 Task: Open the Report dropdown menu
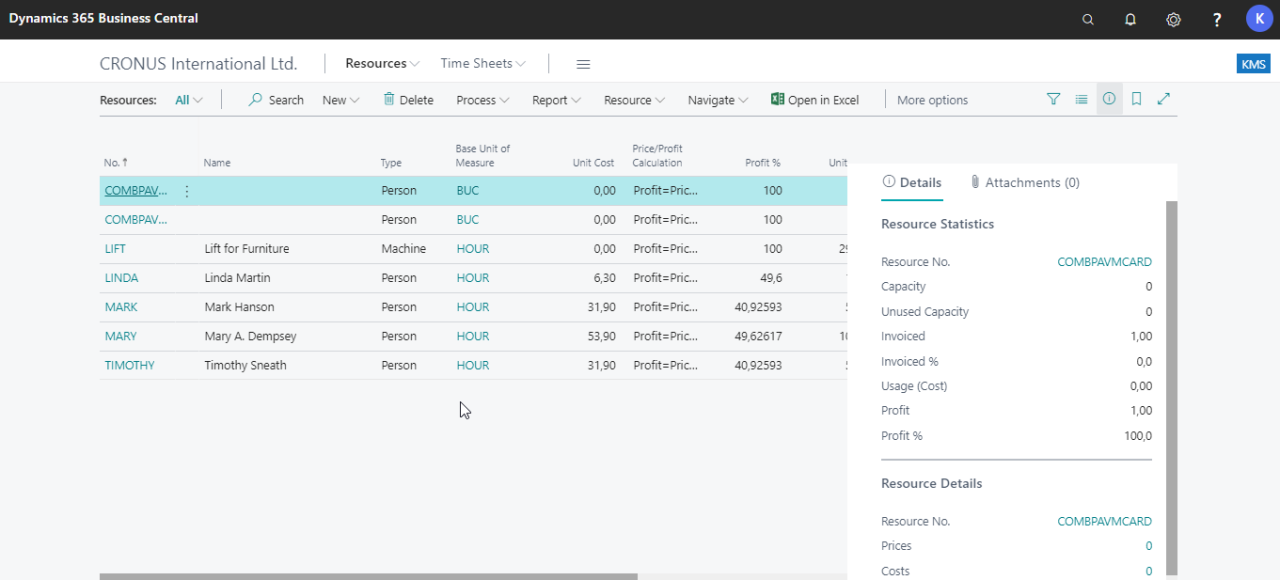[x=557, y=100]
